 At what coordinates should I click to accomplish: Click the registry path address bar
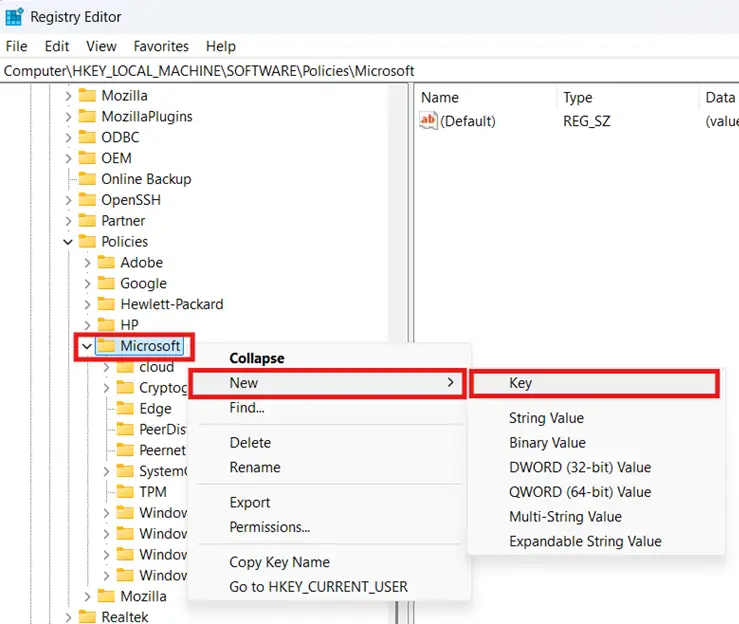pyautogui.click(x=370, y=71)
